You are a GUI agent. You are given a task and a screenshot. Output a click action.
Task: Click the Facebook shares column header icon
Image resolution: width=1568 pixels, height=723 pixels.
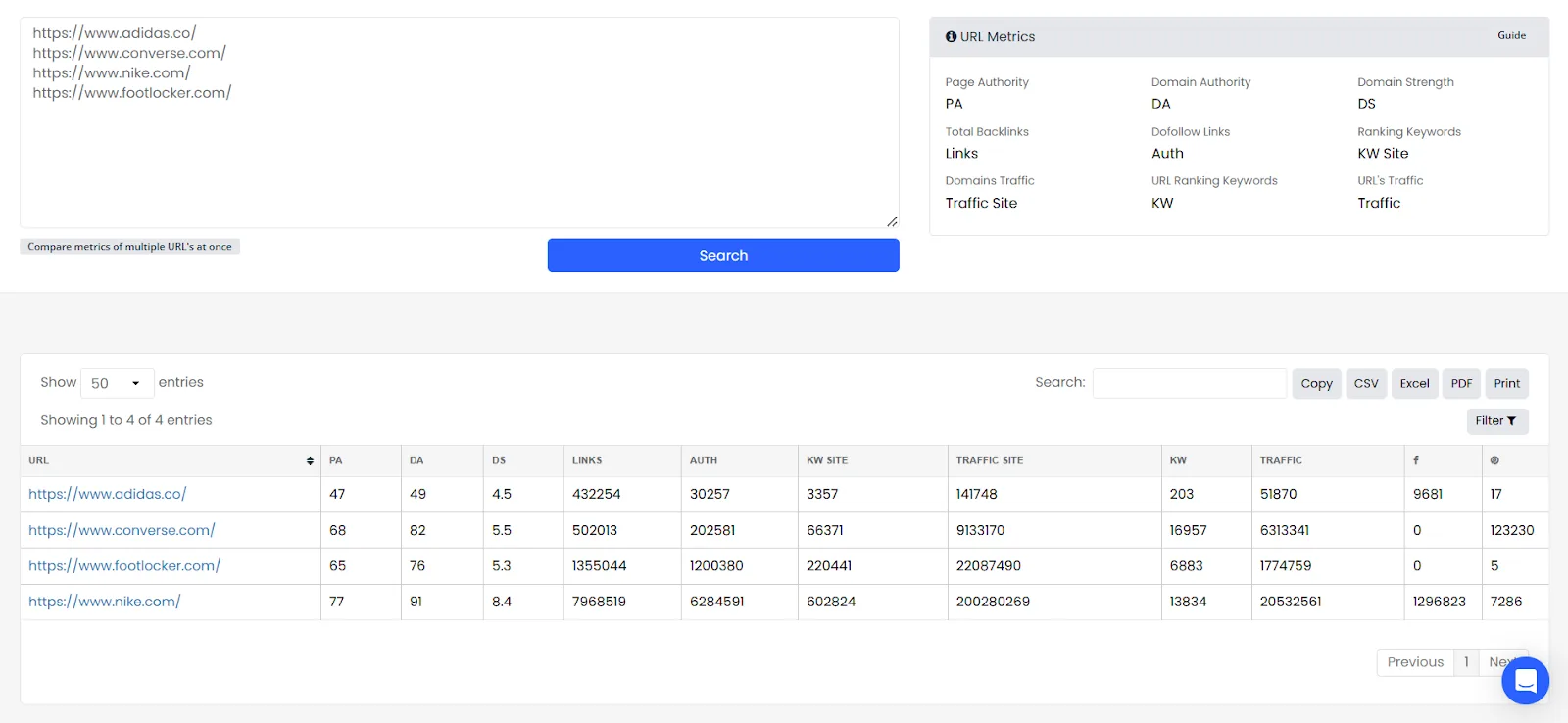pyautogui.click(x=1416, y=460)
